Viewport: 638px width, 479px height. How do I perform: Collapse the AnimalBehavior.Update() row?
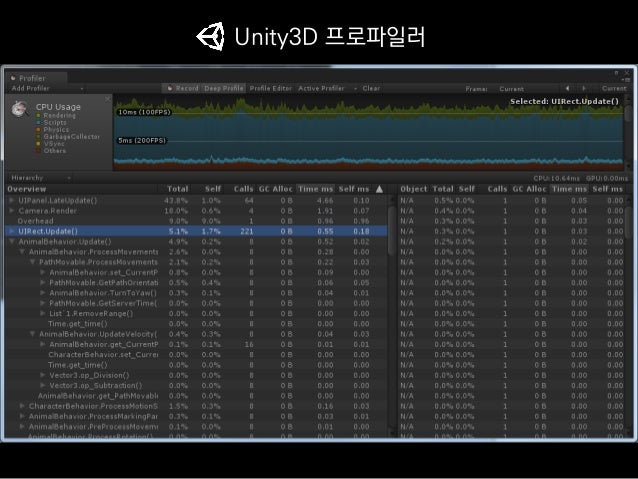[x=12, y=241]
